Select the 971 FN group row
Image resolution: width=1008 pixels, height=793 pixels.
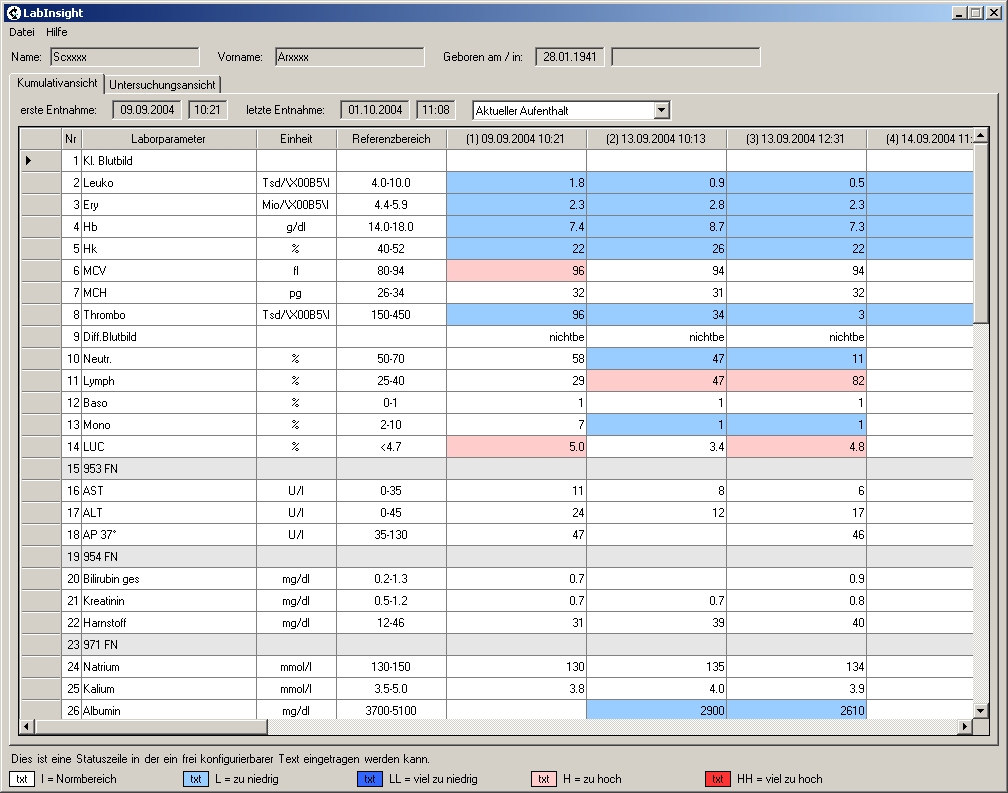[x=496, y=645]
